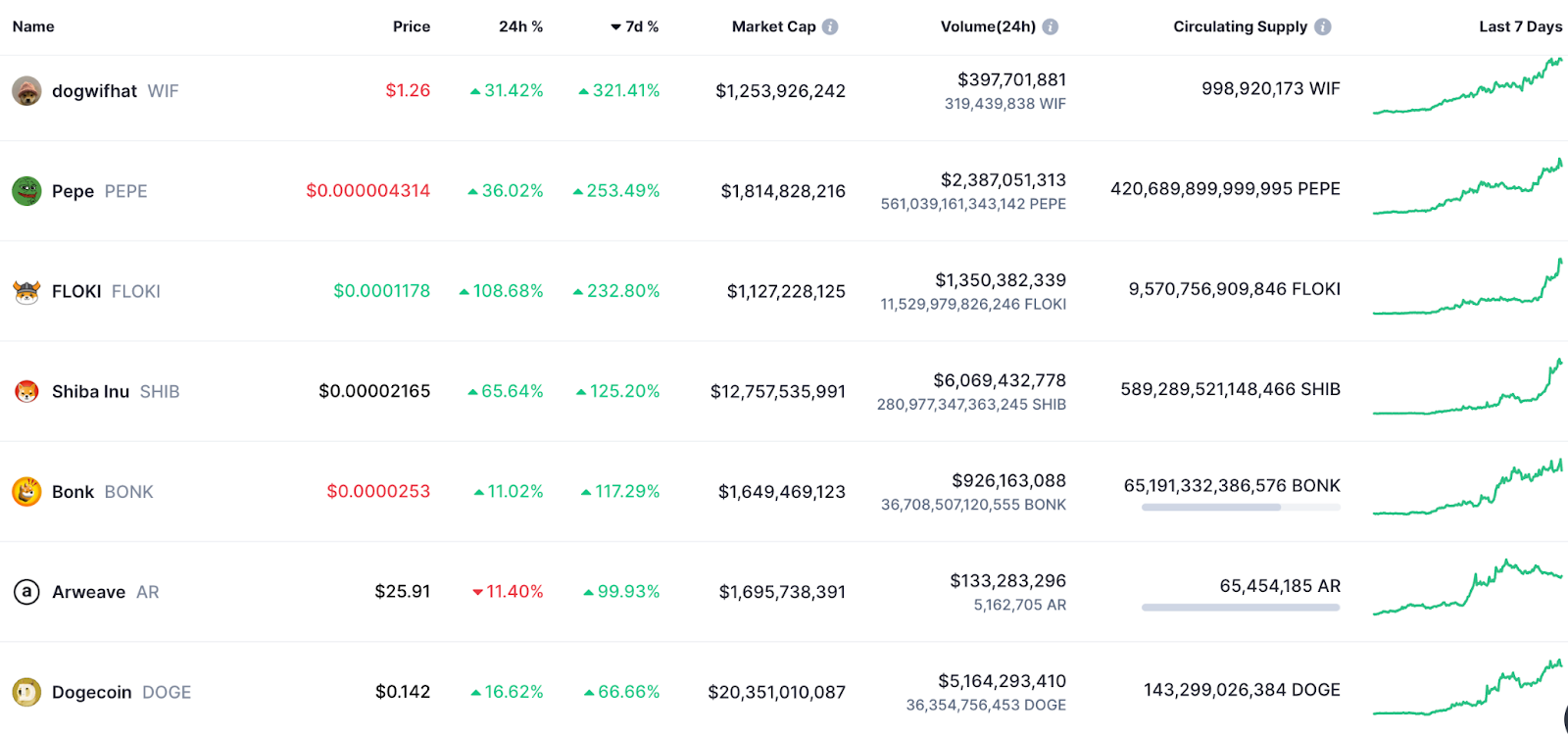The height and width of the screenshot is (736, 1568).
Task: Open the Shiba Inu logo icon
Action: click(26, 391)
